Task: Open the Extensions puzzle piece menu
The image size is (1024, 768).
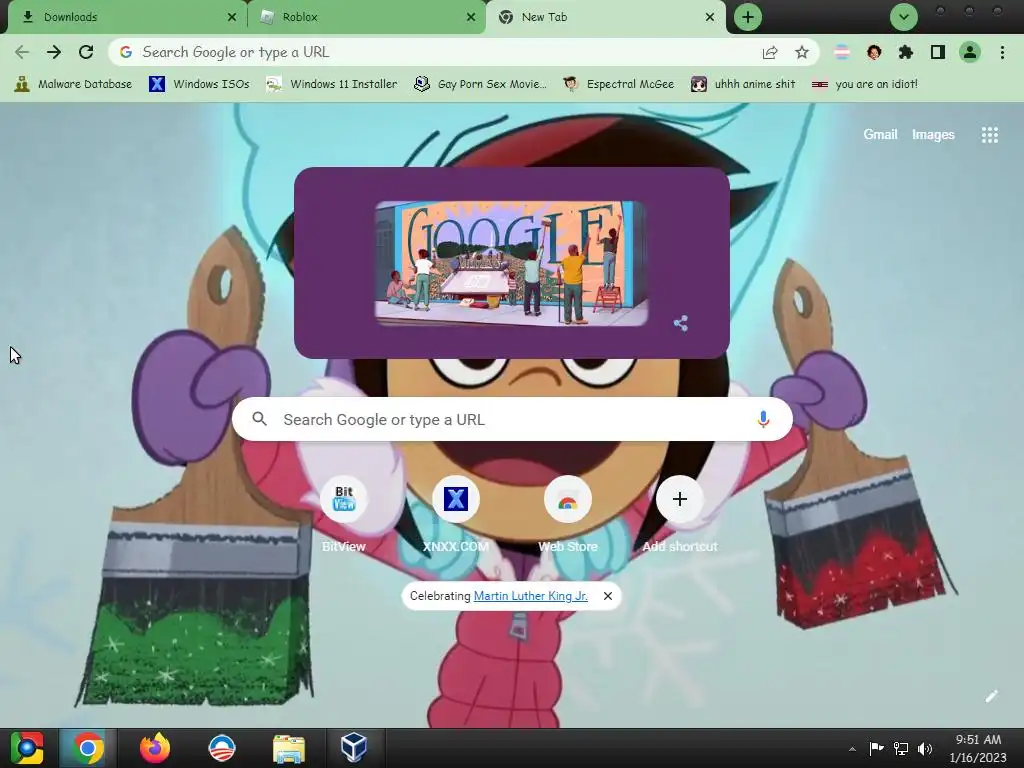Action: 906,52
